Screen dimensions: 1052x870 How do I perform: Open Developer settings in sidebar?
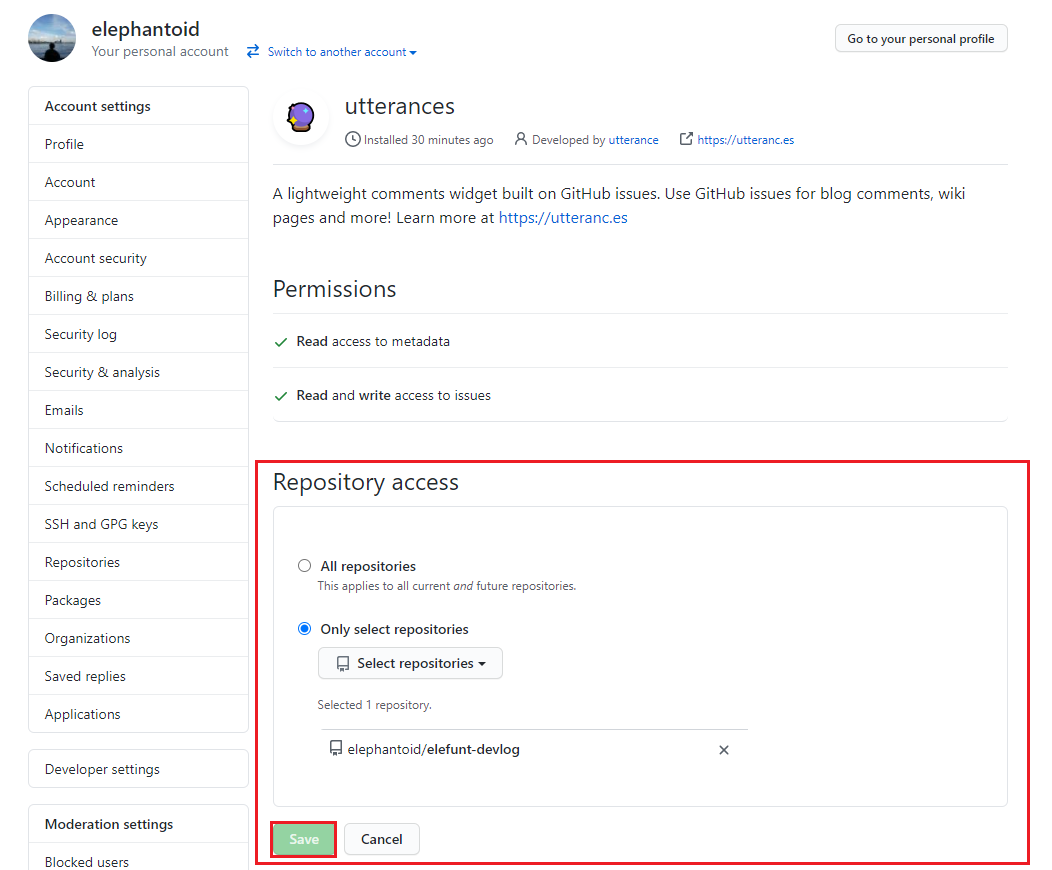(x=102, y=769)
